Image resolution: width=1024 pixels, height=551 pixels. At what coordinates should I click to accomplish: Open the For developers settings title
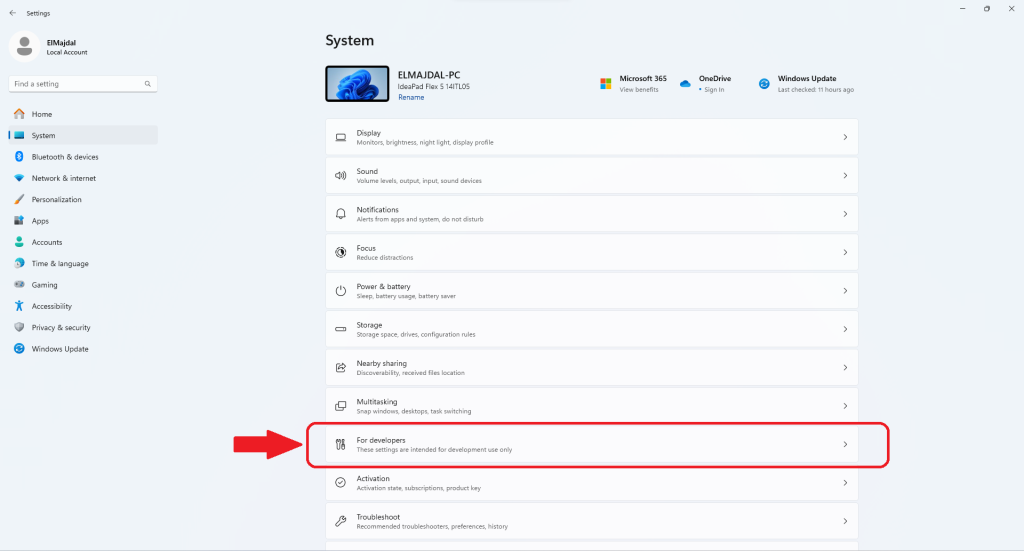[x=381, y=440]
